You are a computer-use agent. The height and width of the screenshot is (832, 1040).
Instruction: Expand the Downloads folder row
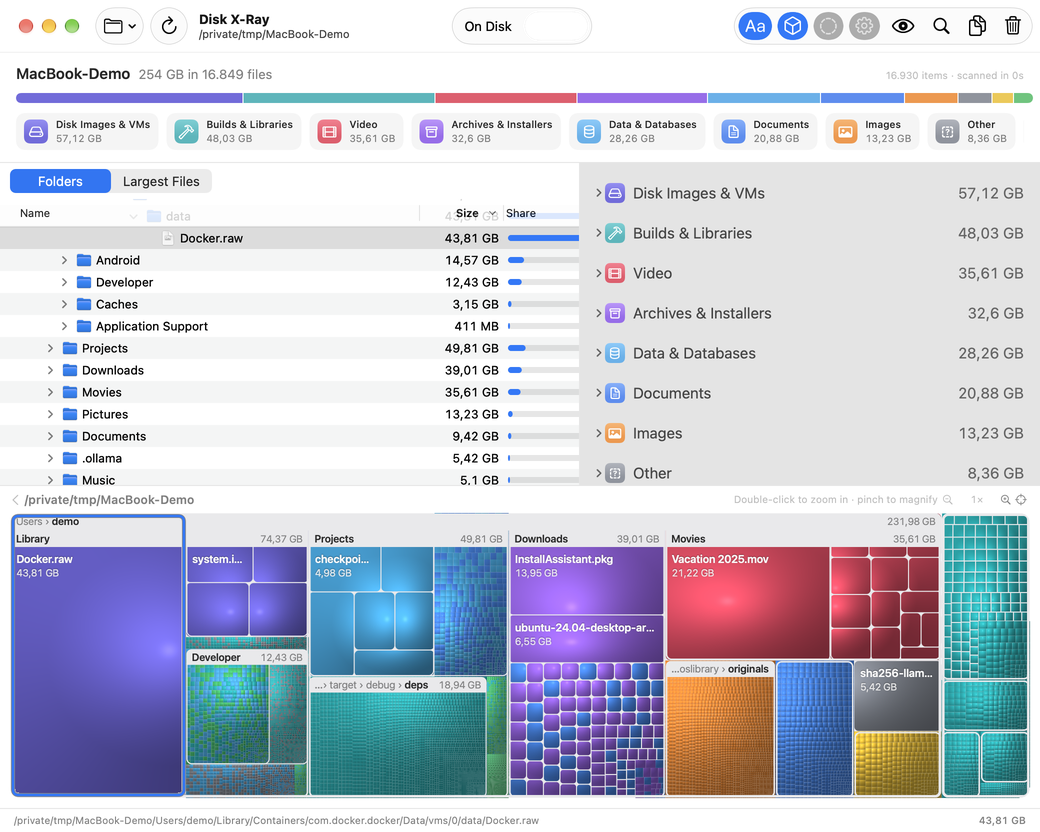point(50,370)
